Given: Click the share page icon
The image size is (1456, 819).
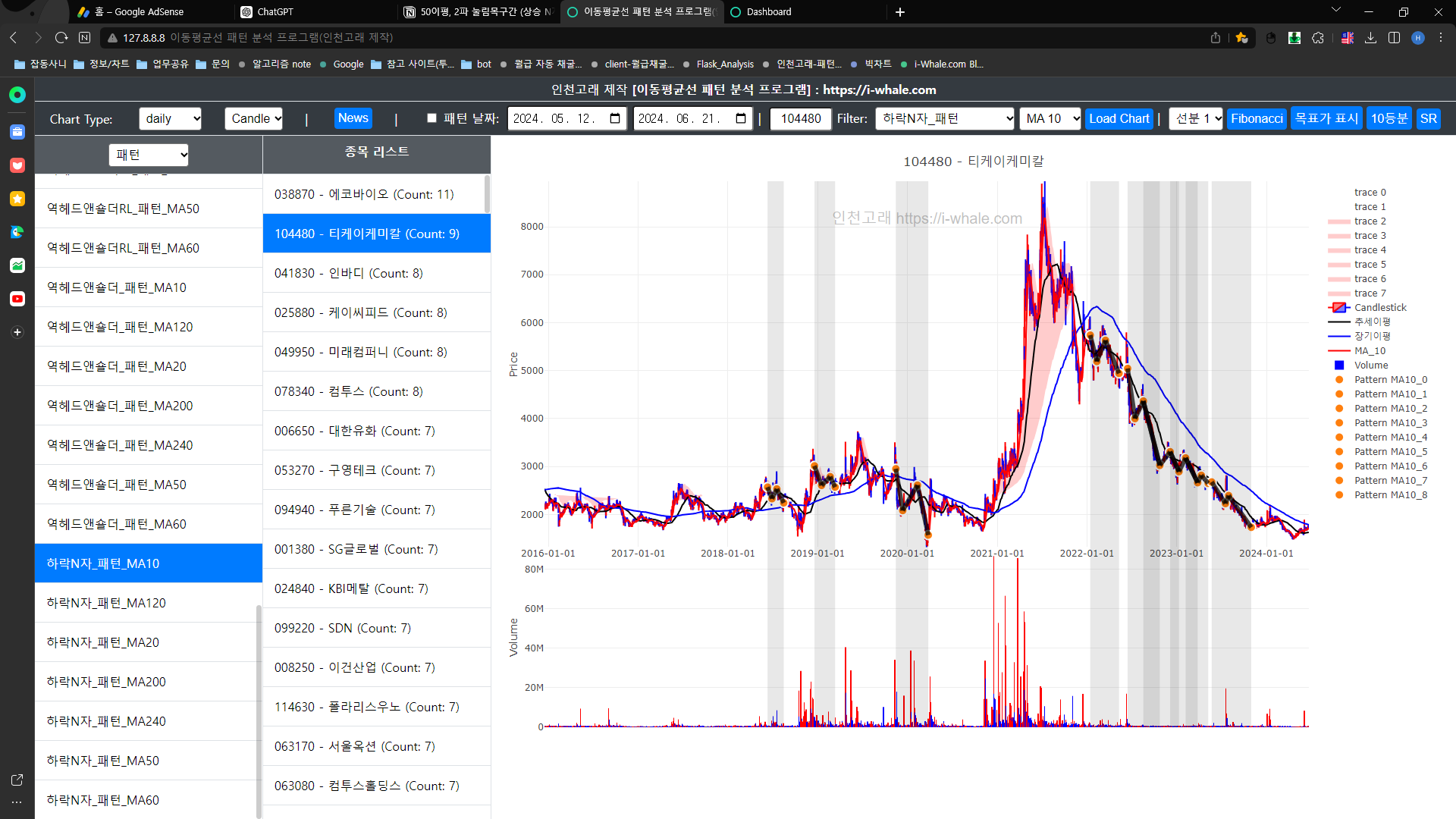Looking at the screenshot, I should tap(1216, 37).
